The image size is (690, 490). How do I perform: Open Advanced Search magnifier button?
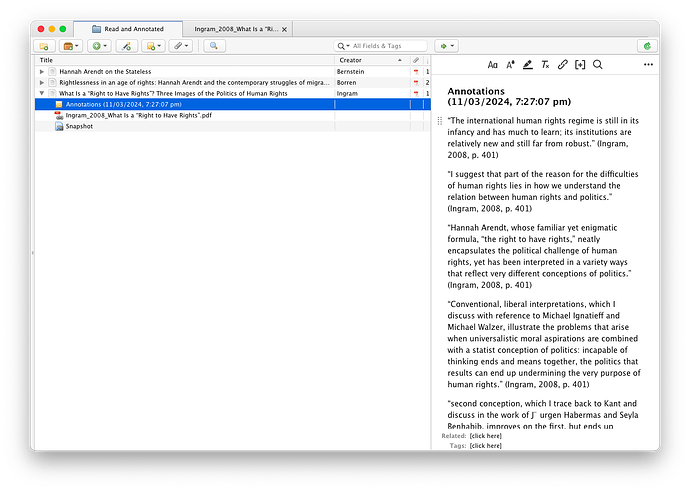pos(214,46)
